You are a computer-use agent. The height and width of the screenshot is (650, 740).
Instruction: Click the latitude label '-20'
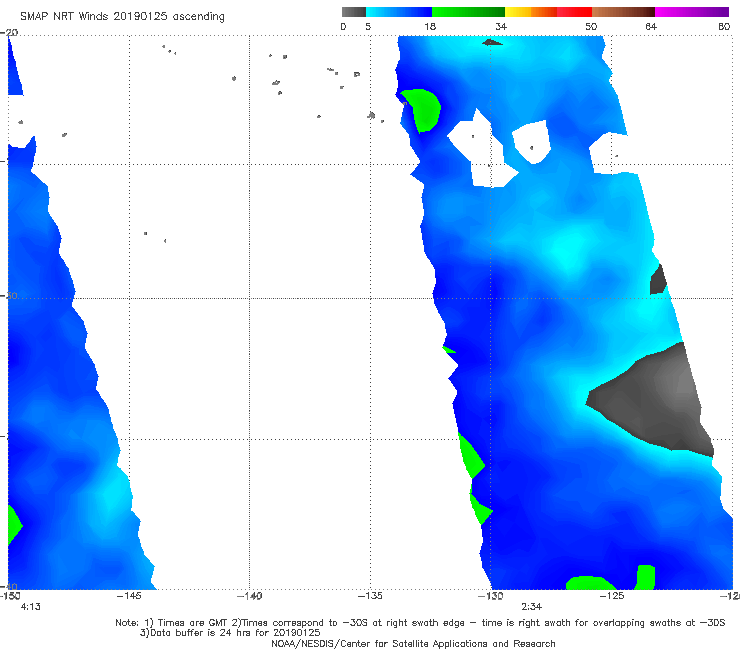click(x=9, y=32)
